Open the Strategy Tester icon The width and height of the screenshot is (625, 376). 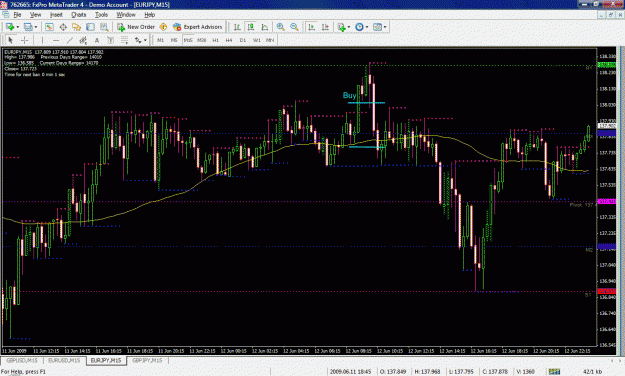point(104,27)
